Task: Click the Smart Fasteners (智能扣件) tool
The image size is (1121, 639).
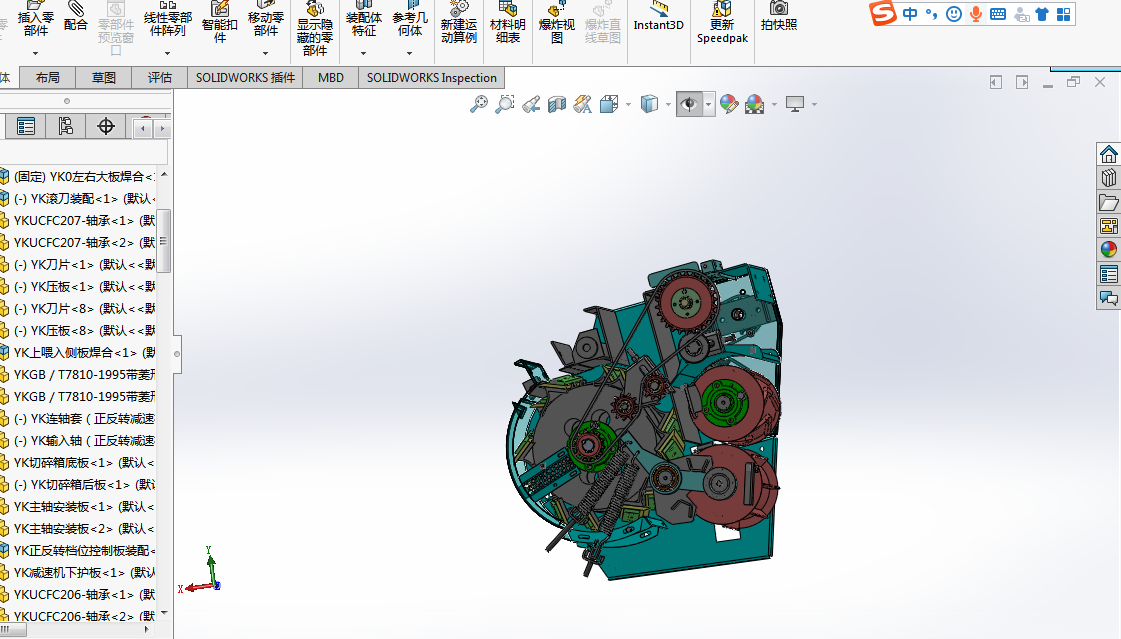Action: tap(219, 23)
